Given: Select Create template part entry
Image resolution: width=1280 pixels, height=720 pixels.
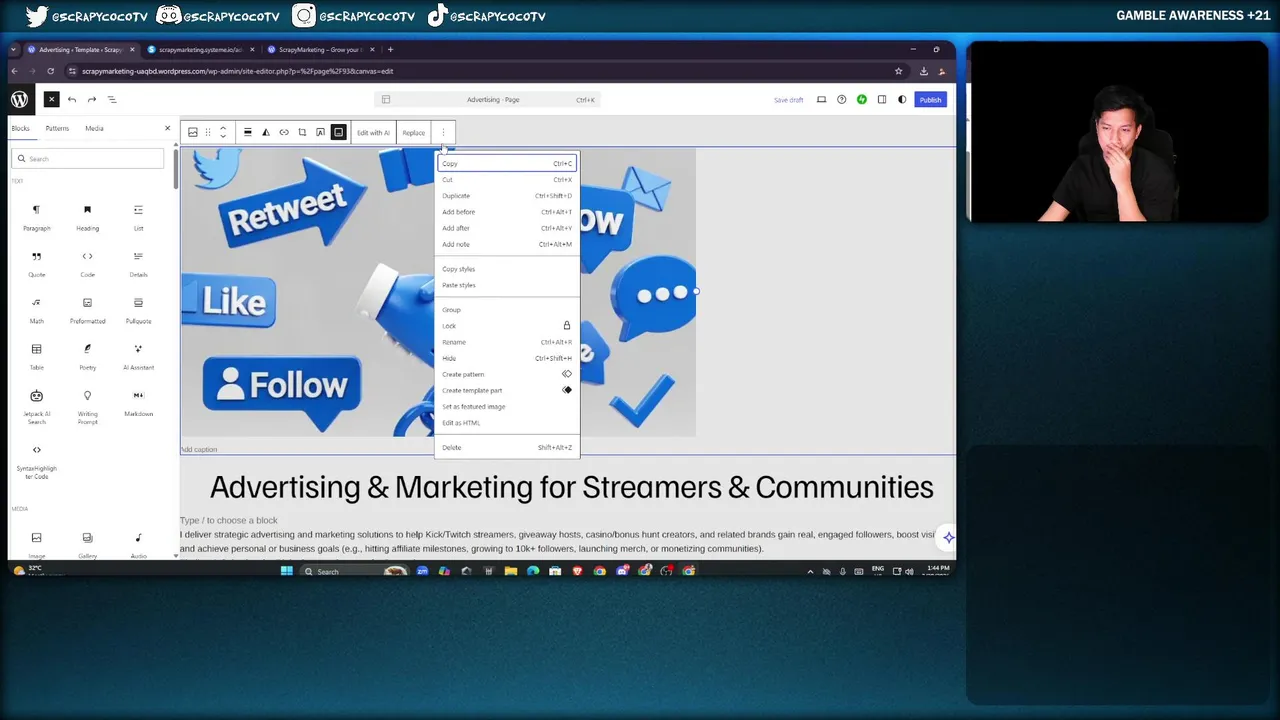Looking at the screenshot, I should coord(507,390).
